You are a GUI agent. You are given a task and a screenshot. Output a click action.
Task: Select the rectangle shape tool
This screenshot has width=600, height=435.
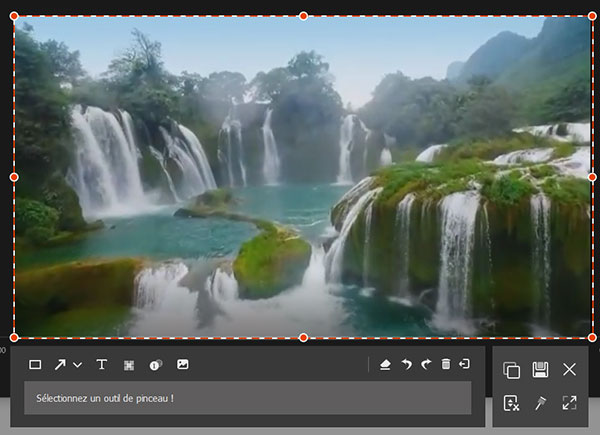pyautogui.click(x=35, y=365)
